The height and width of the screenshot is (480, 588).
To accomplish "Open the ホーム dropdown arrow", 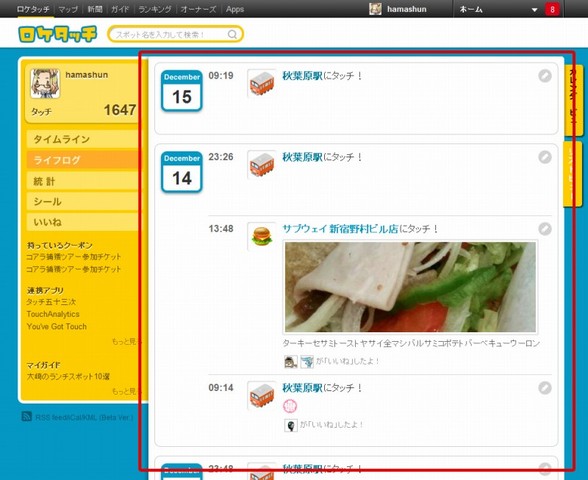I will (x=534, y=10).
